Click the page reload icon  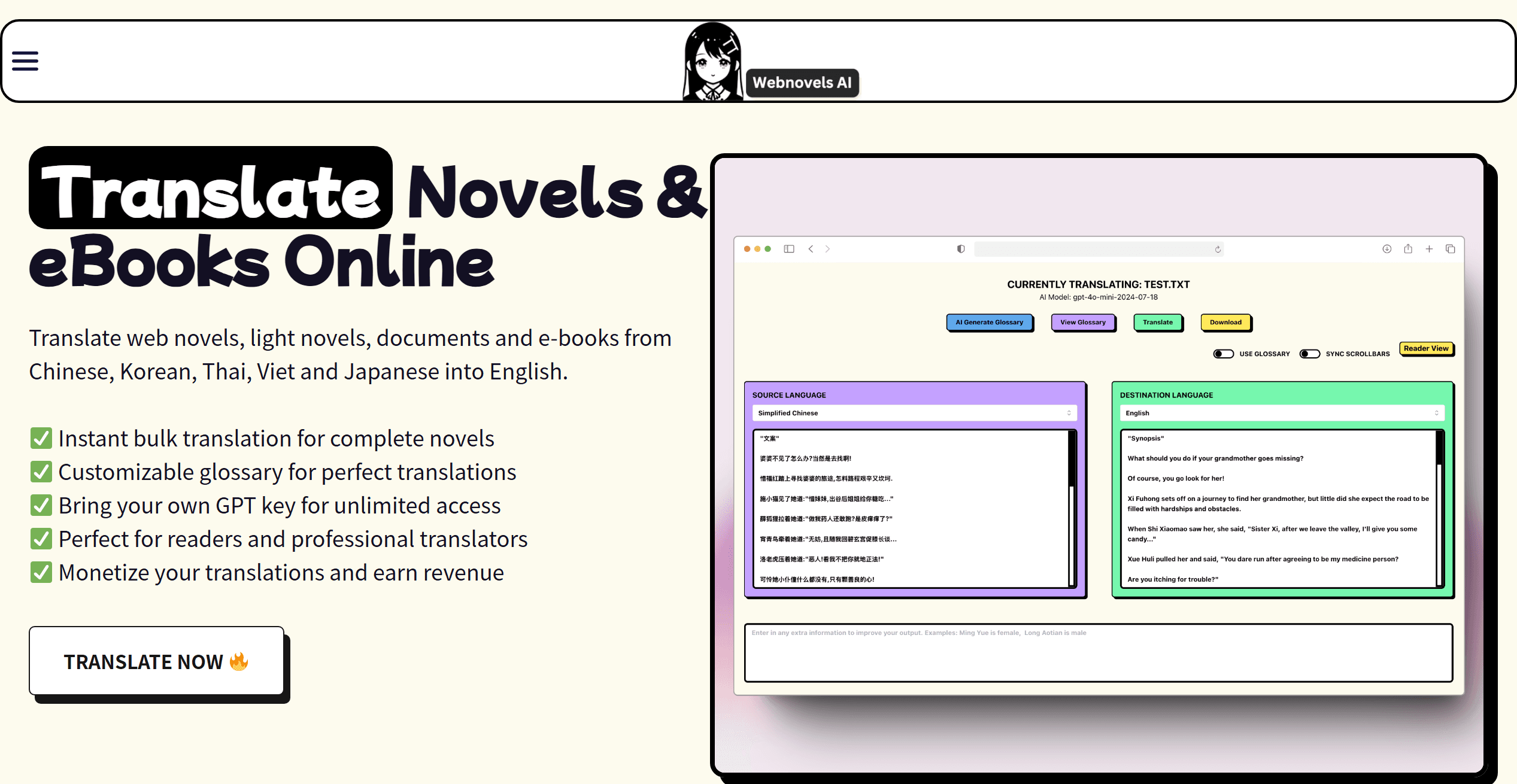1218,250
